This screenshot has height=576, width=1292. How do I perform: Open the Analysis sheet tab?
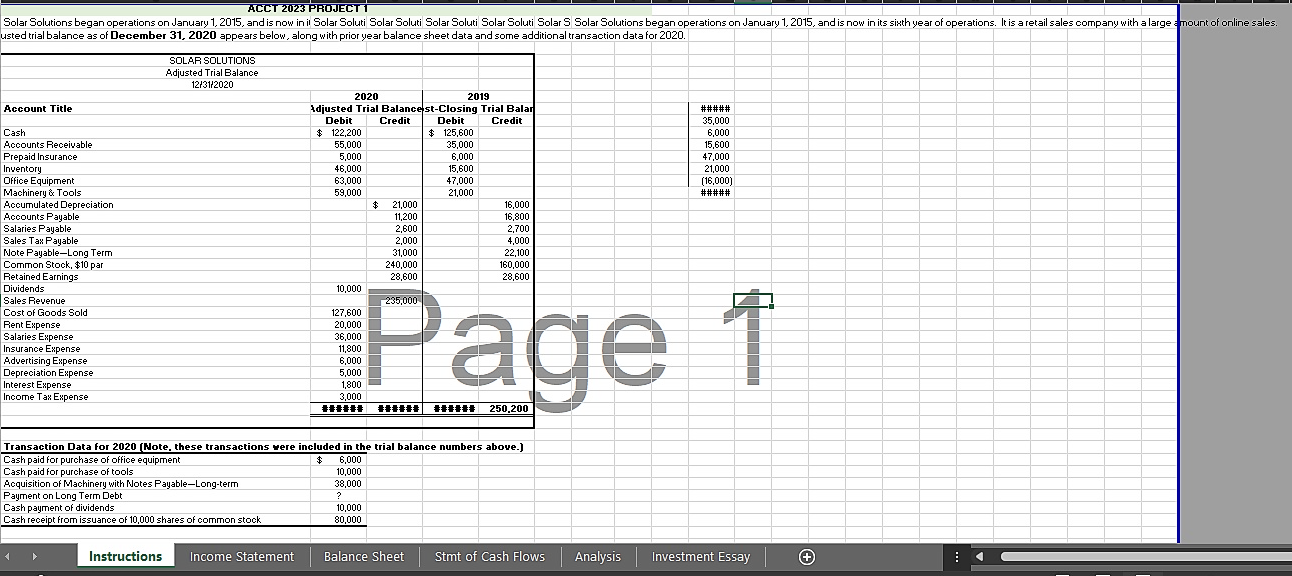tap(598, 556)
